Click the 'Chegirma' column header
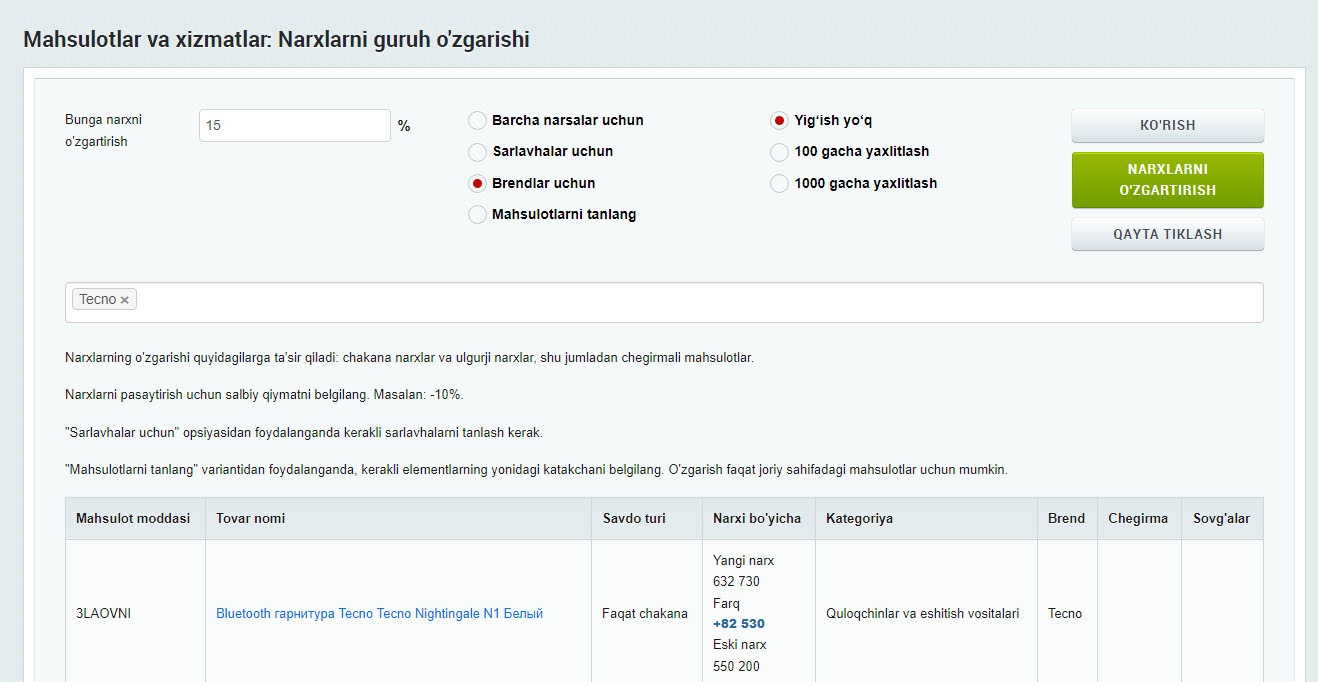1318x682 pixels. point(1138,518)
